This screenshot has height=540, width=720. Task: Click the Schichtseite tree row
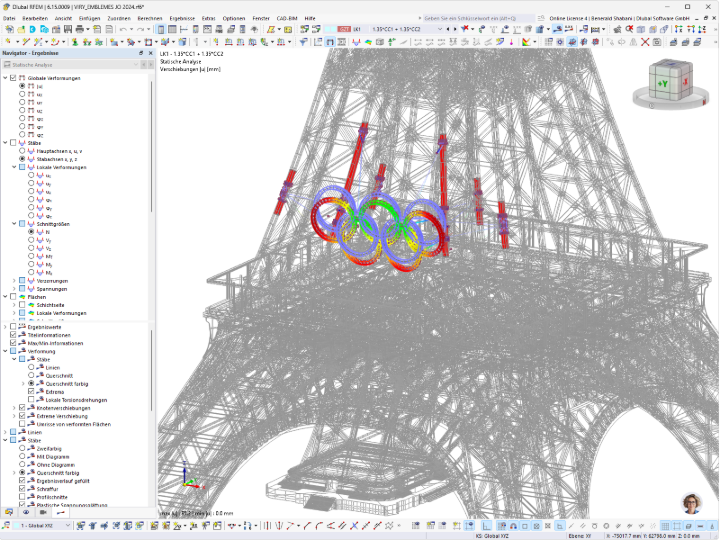(51, 305)
